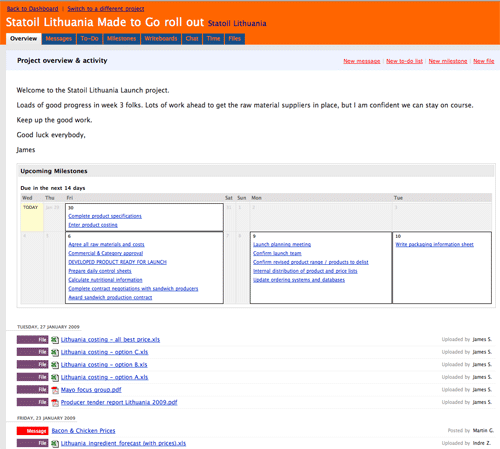Open 'Producer tender report Lithuania 2009.pdf'
The image size is (500, 449).
point(119,403)
